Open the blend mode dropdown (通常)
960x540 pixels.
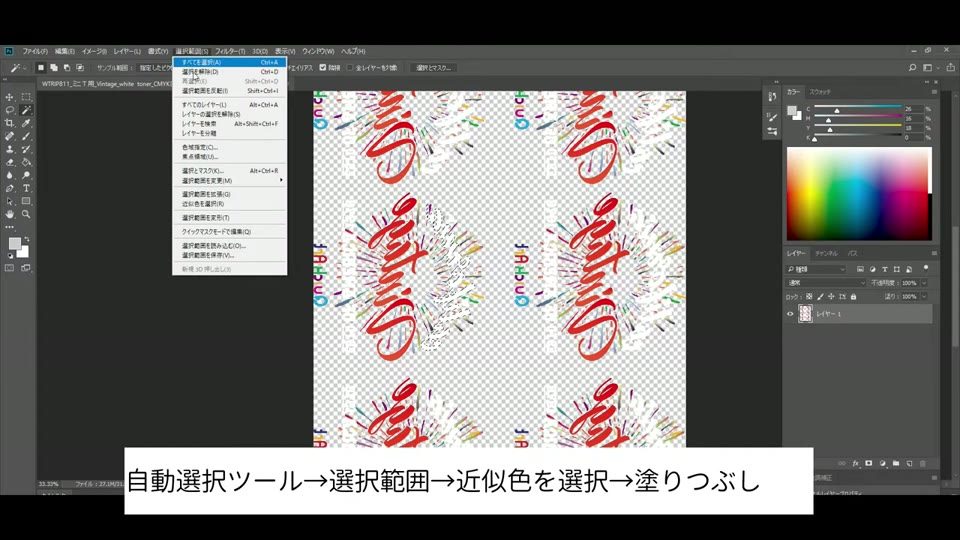(x=826, y=283)
